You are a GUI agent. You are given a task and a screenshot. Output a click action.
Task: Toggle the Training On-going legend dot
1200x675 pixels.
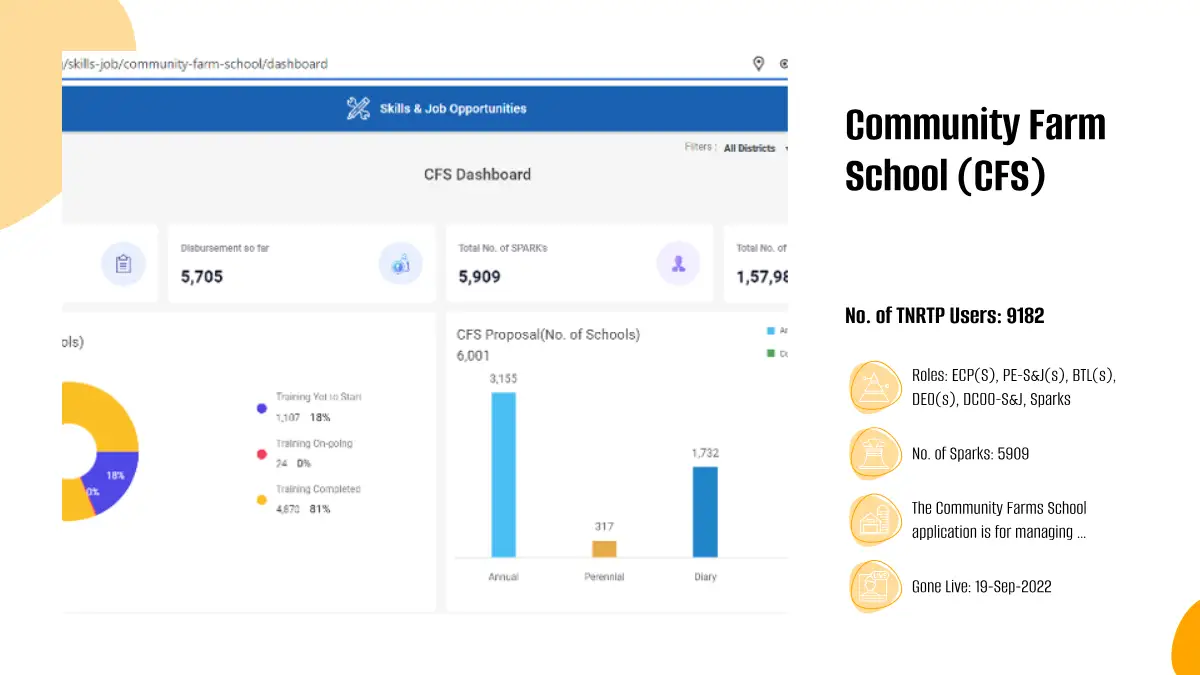click(x=262, y=454)
